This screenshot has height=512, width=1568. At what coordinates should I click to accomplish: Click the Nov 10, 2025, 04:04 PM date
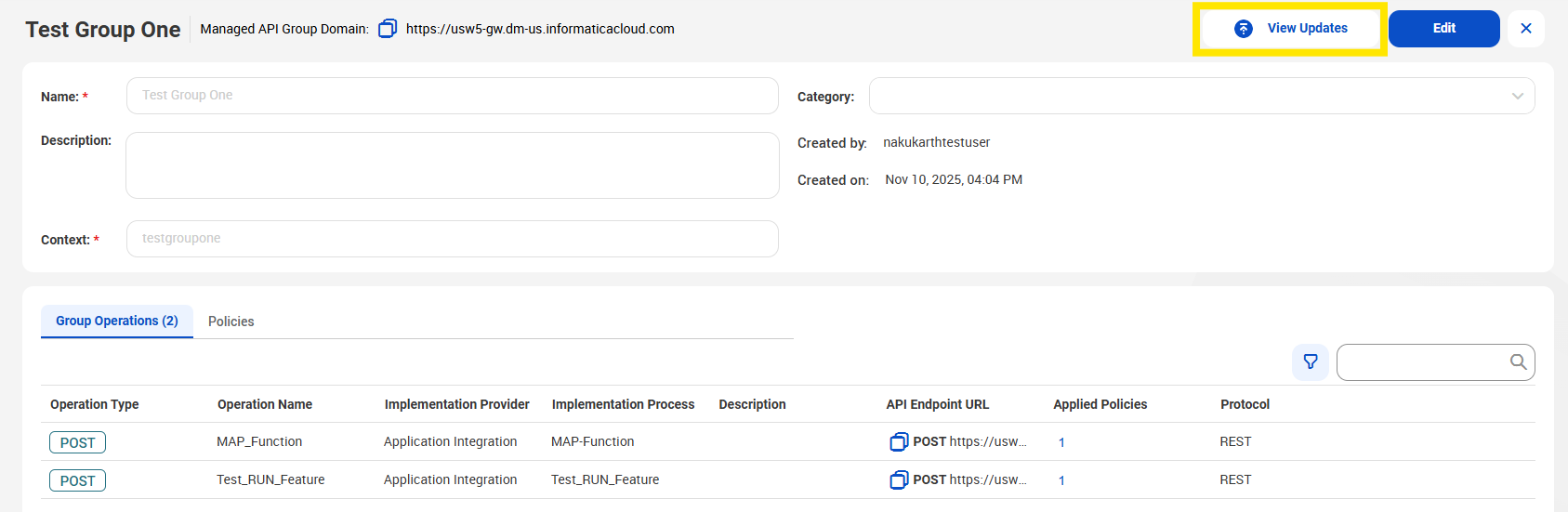coord(954,180)
